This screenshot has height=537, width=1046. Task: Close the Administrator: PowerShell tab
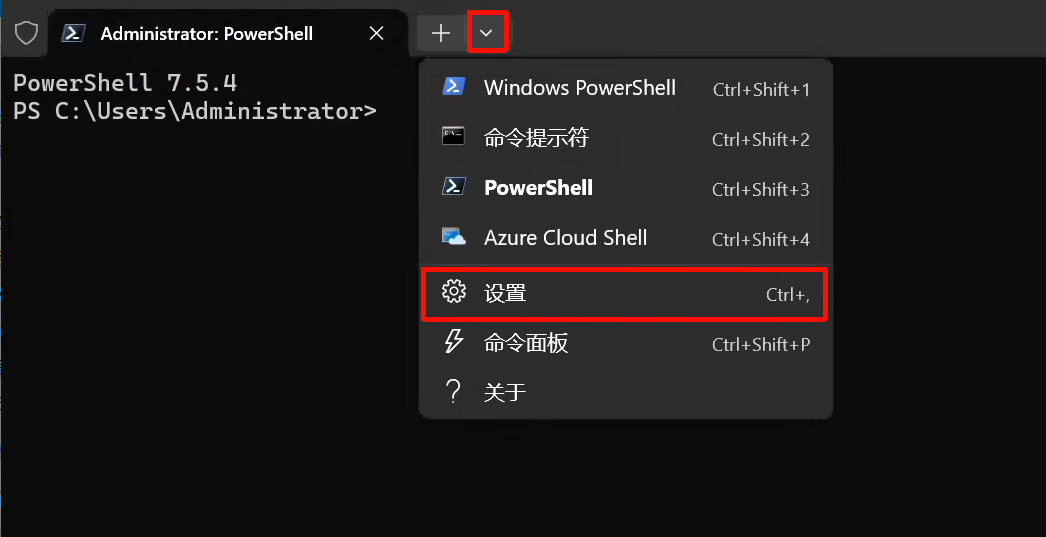[x=376, y=33]
